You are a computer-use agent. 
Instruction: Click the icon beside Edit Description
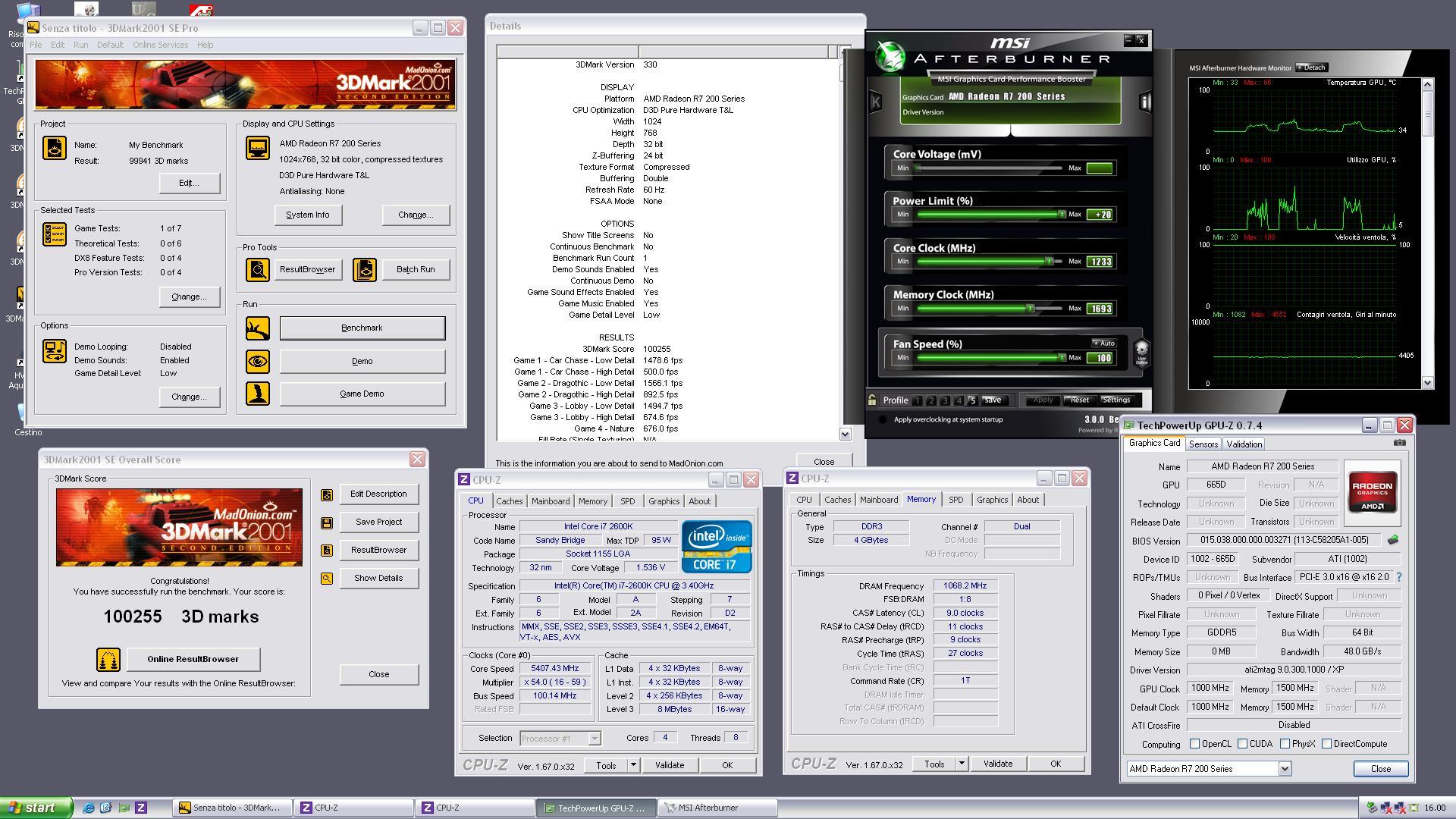(327, 494)
